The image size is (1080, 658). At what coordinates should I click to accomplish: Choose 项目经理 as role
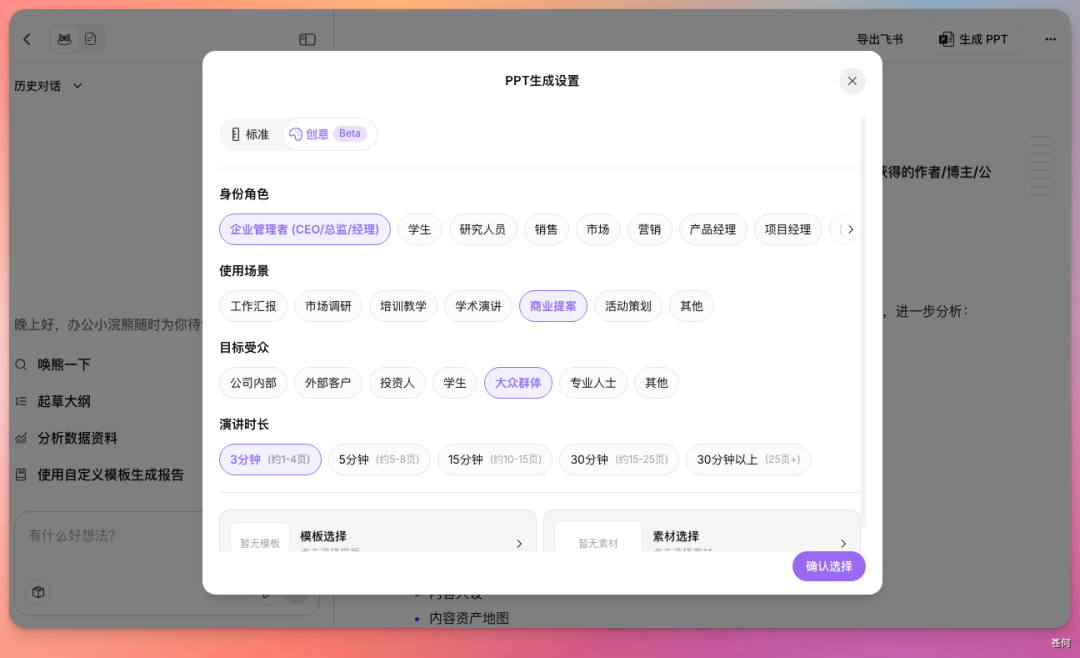pyautogui.click(x=788, y=229)
